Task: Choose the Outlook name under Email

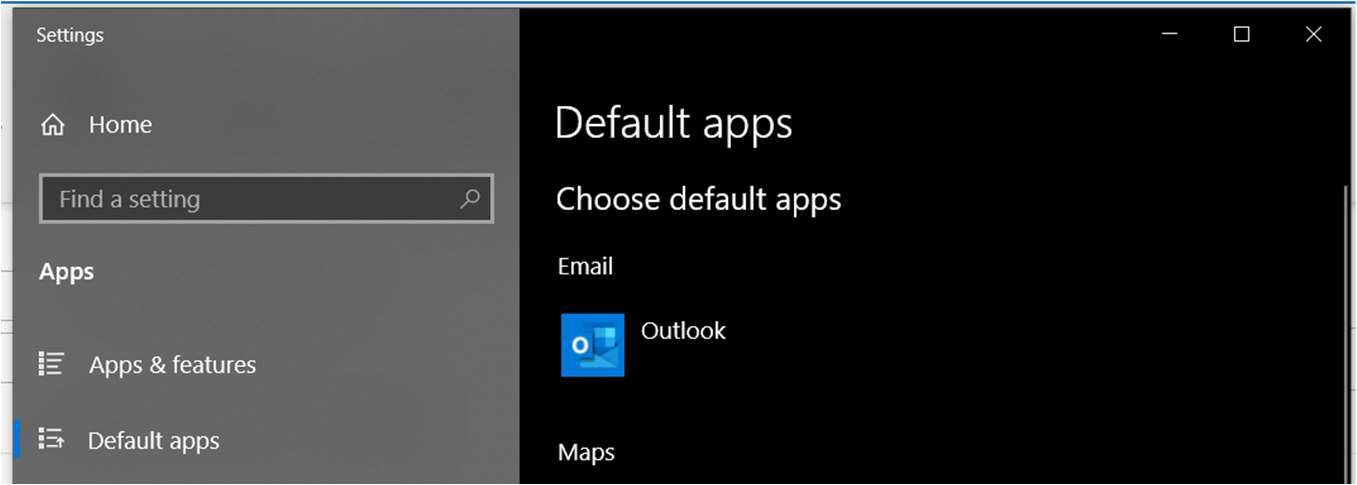Action: click(x=683, y=331)
